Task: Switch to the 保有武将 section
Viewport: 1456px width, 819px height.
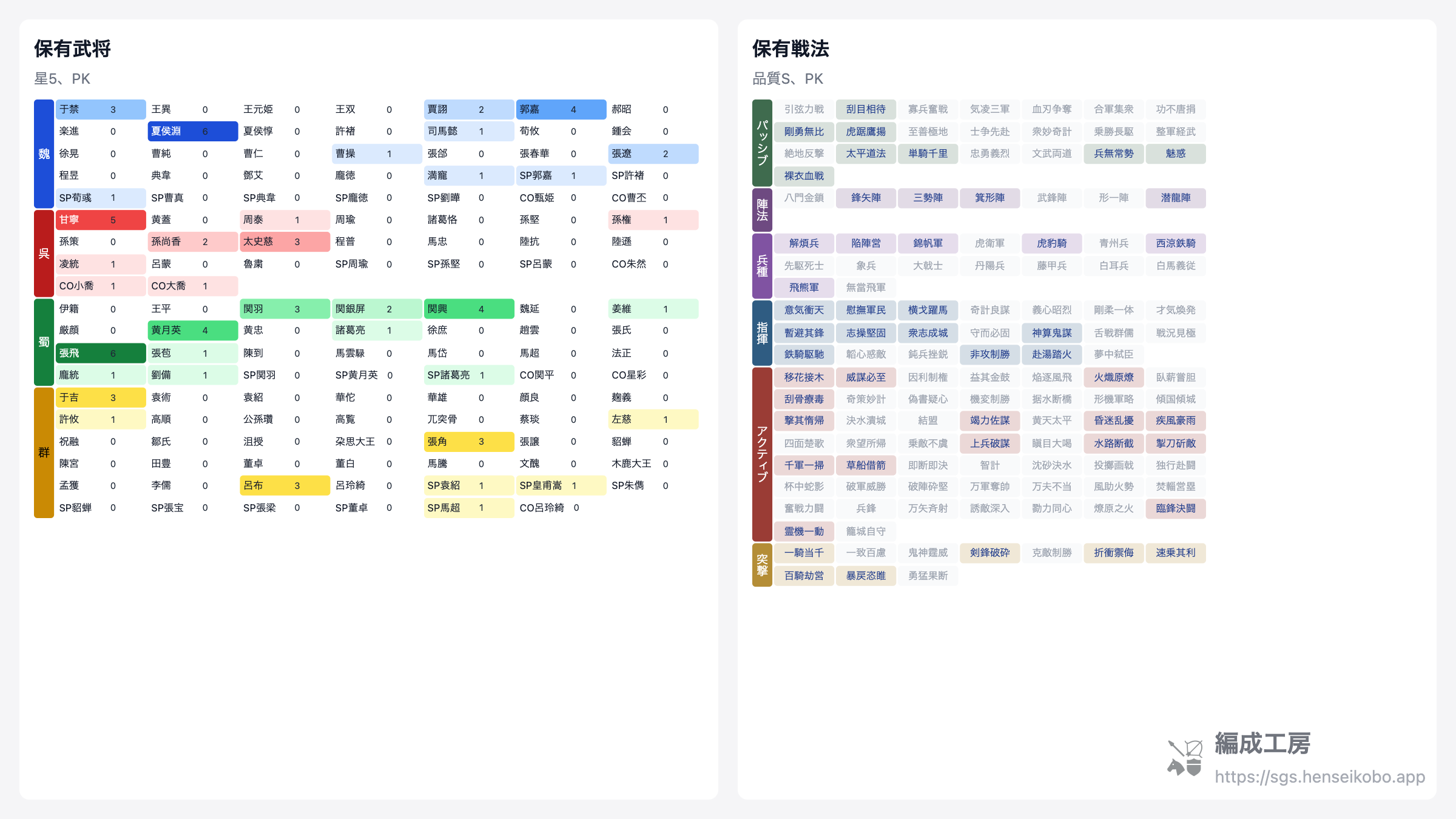Action: tap(72, 49)
